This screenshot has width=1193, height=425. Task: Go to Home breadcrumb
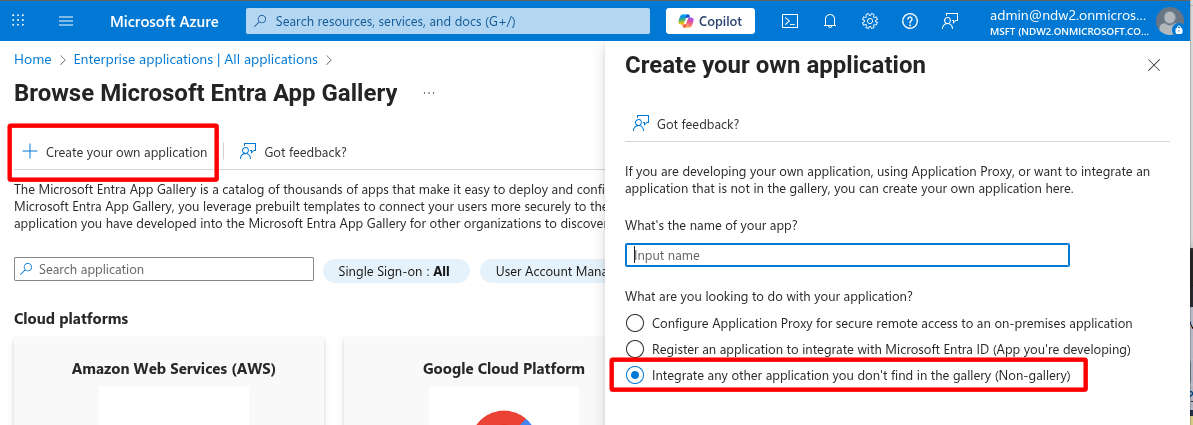tap(33, 59)
